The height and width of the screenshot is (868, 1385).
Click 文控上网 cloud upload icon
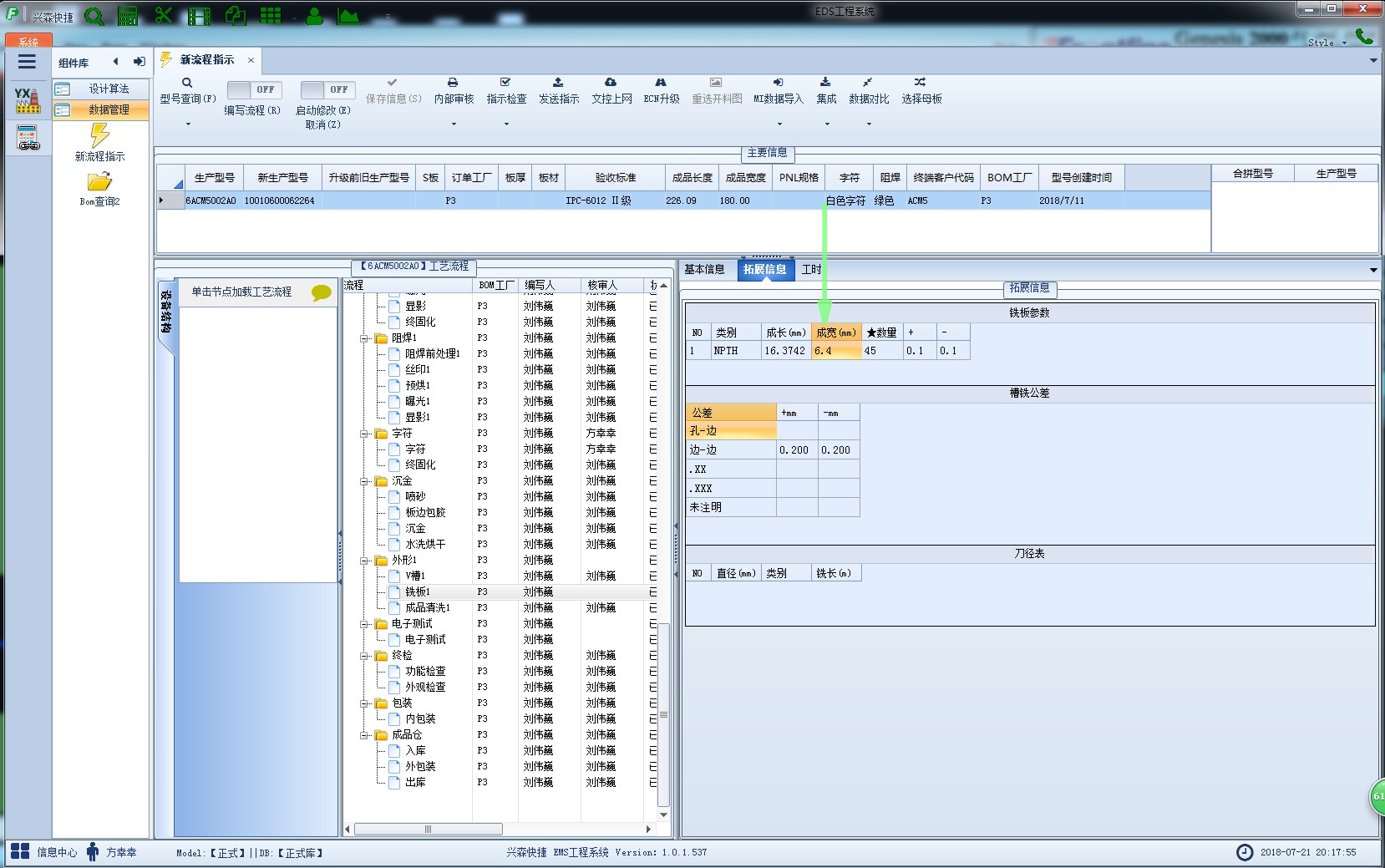611,82
